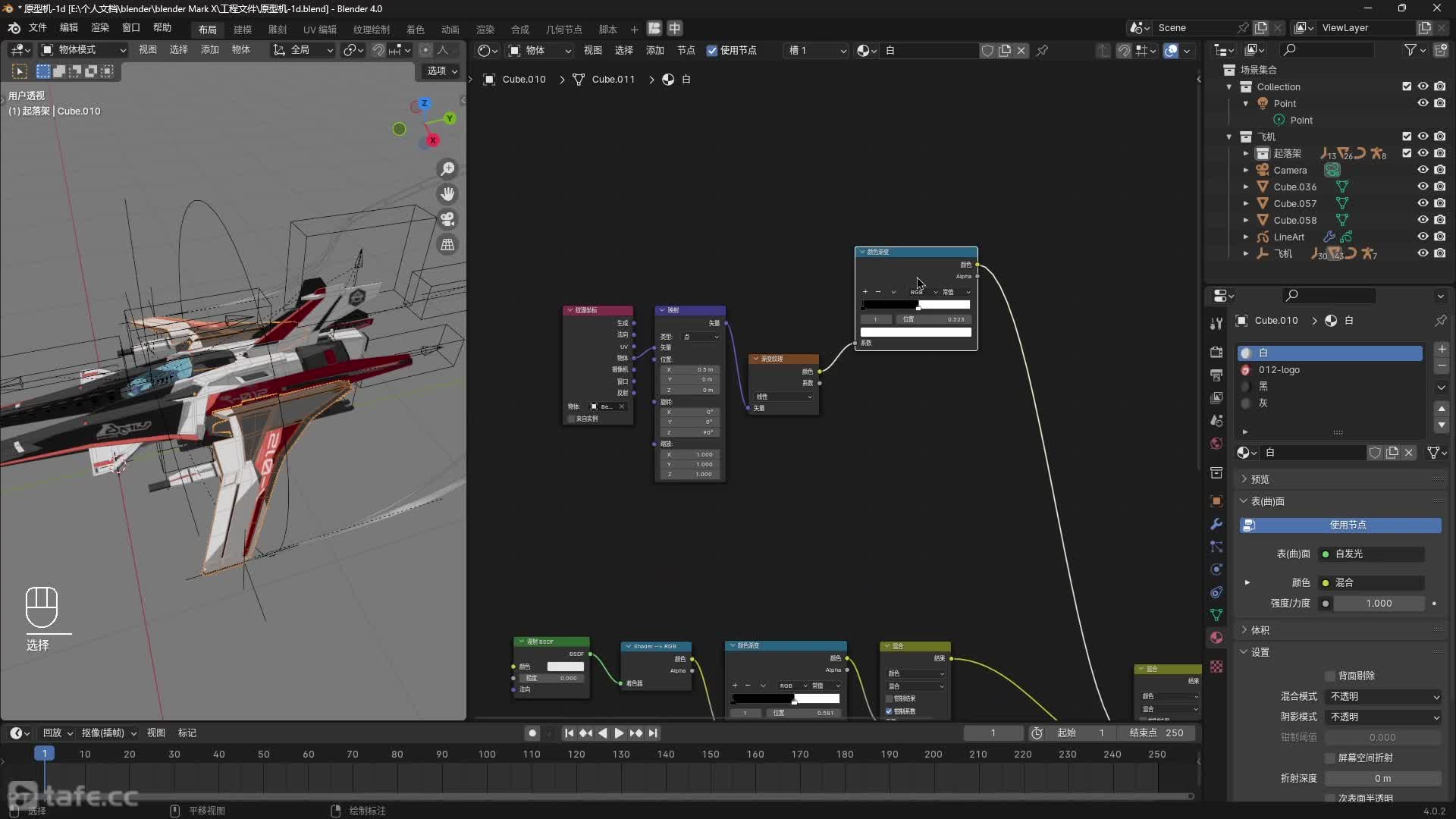Viewport: 1456px width, 819px height.
Task: Open the Object Constraints properties tab
Action: click(1216, 592)
